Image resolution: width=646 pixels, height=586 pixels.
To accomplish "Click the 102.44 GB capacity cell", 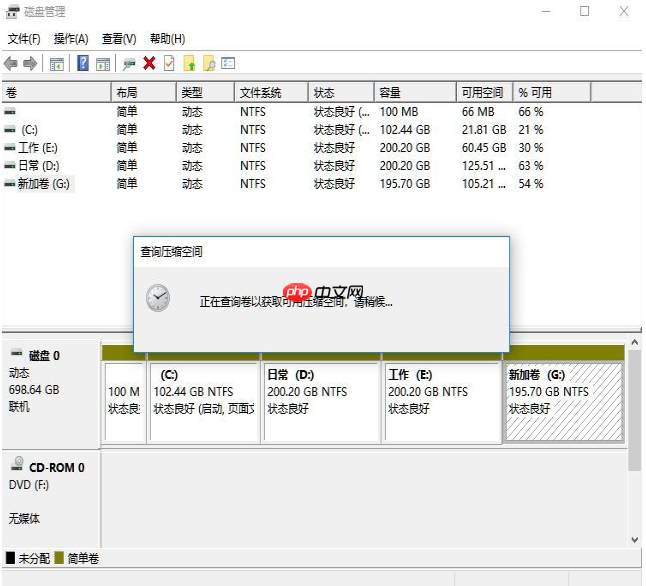I will (405, 130).
